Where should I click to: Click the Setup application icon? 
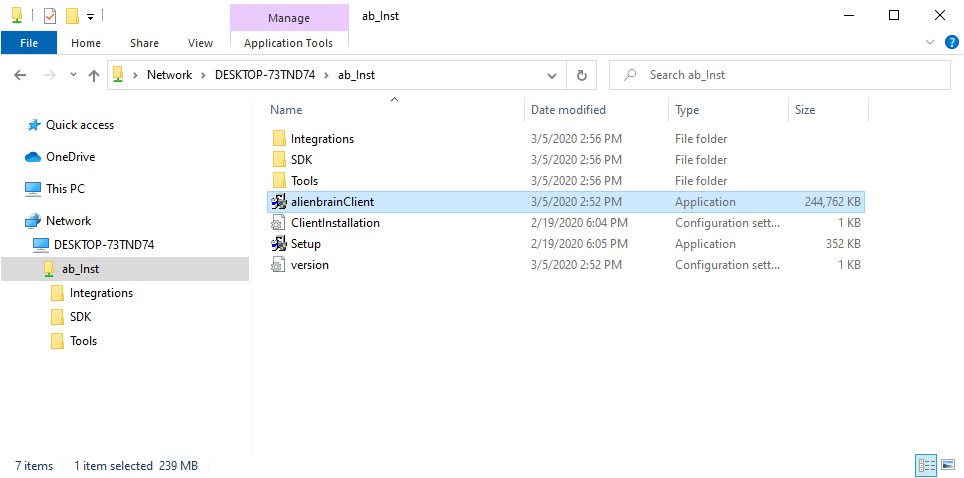[x=279, y=244]
